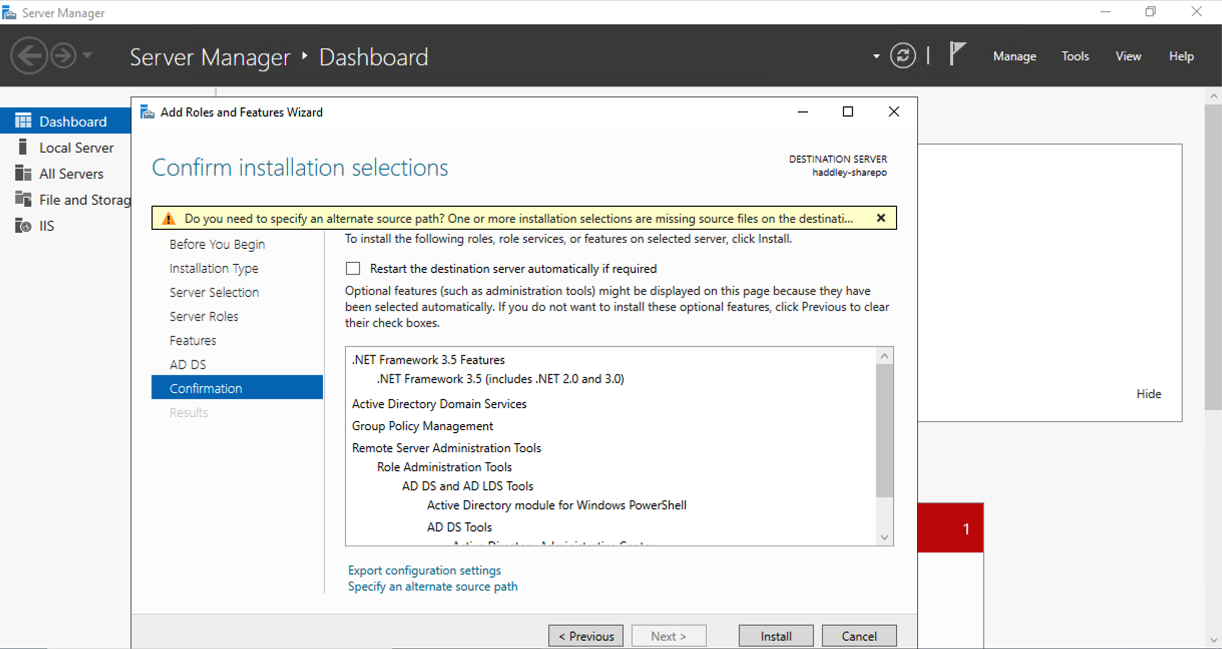
Task: Click the warning triangle icon in yellow banner
Action: pyautogui.click(x=168, y=218)
